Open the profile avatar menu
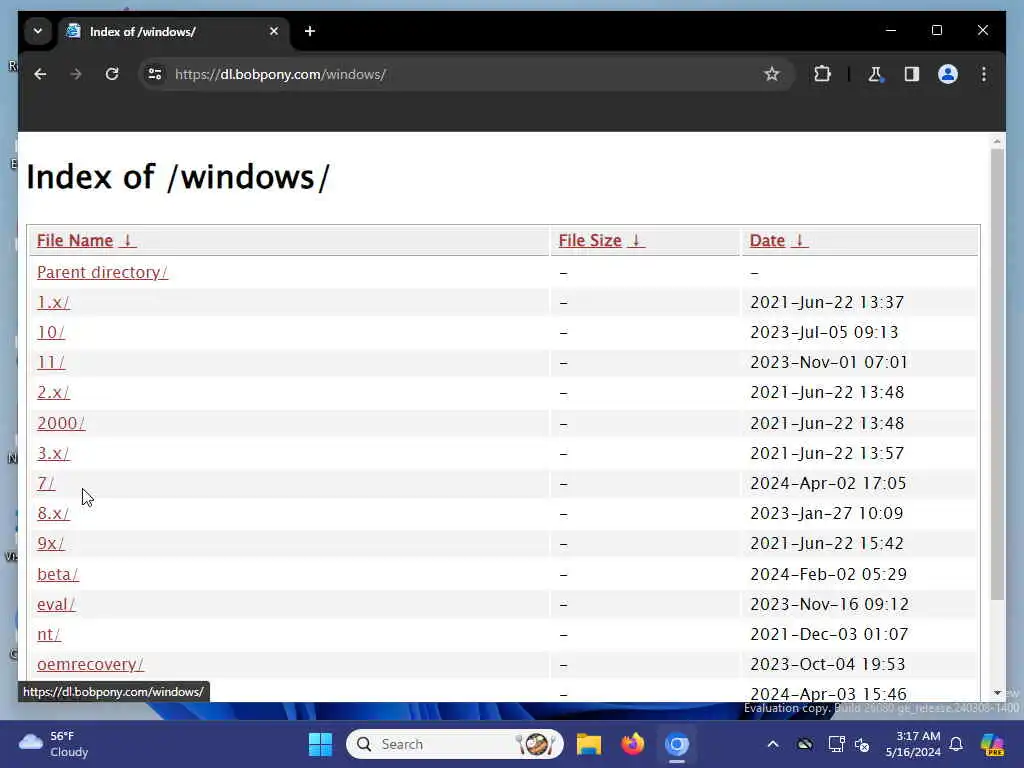This screenshot has height=768, width=1024. 948,74
